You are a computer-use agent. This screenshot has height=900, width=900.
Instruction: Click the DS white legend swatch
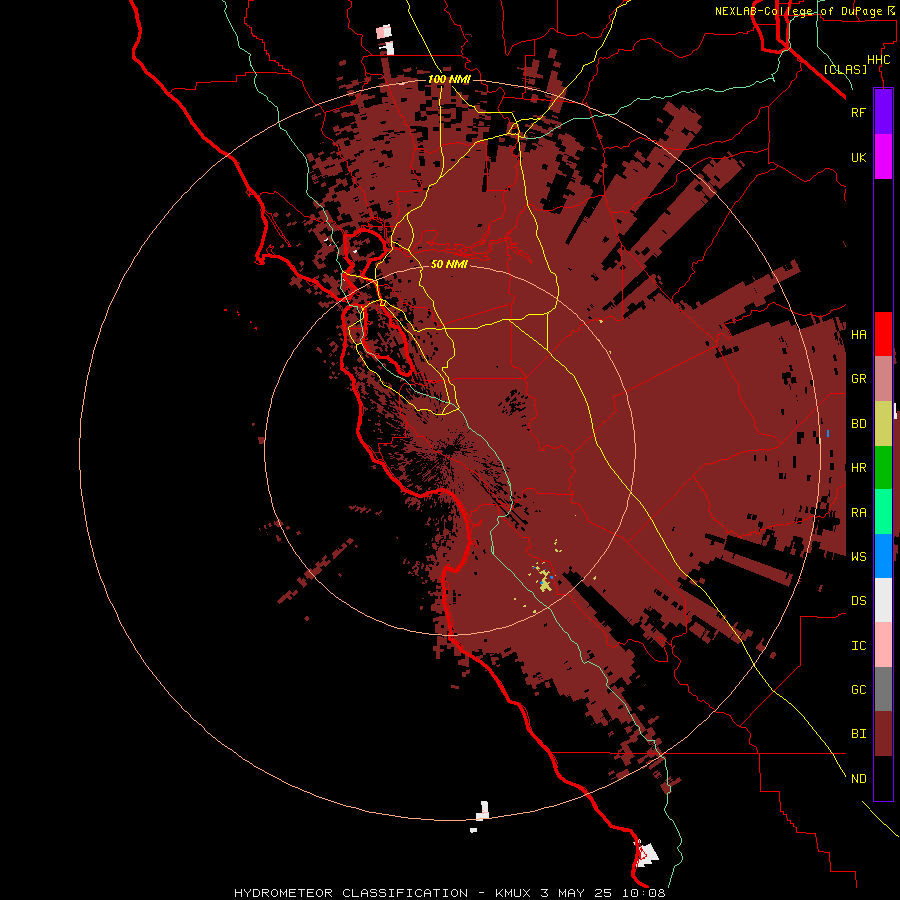[x=883, y=600]
